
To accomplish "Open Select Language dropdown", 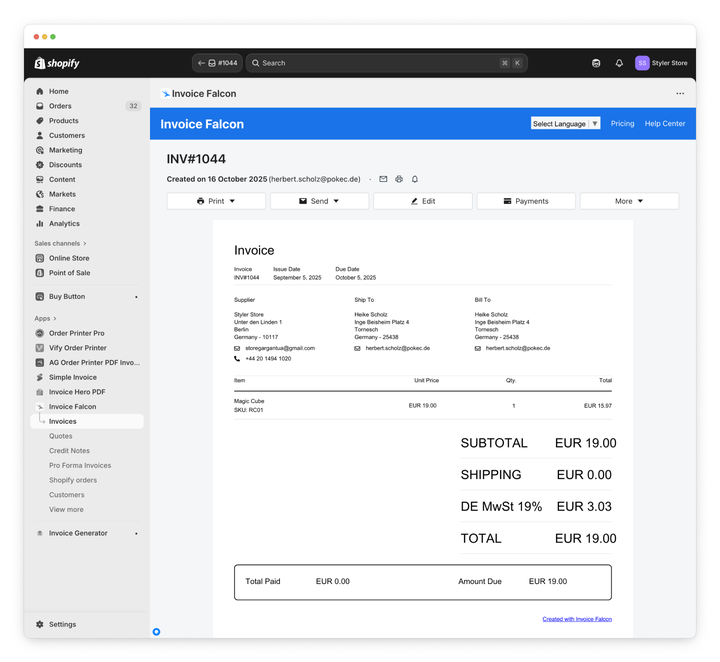I will pos(565,123).
